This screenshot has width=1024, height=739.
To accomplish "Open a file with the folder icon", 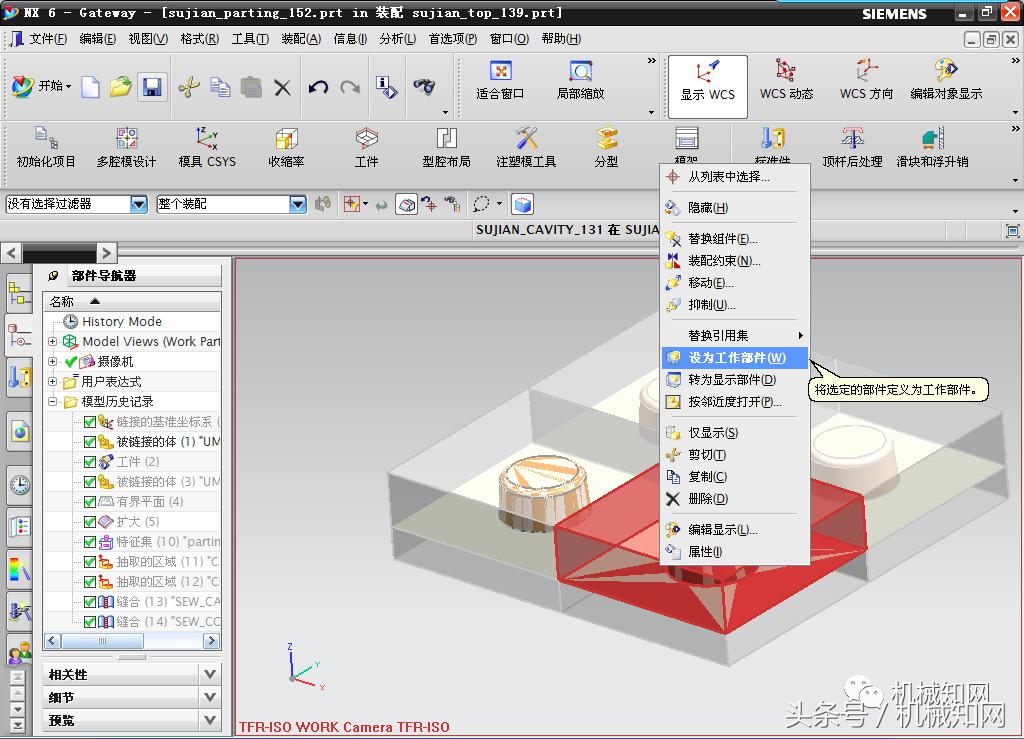I will [x=120, y=87].
